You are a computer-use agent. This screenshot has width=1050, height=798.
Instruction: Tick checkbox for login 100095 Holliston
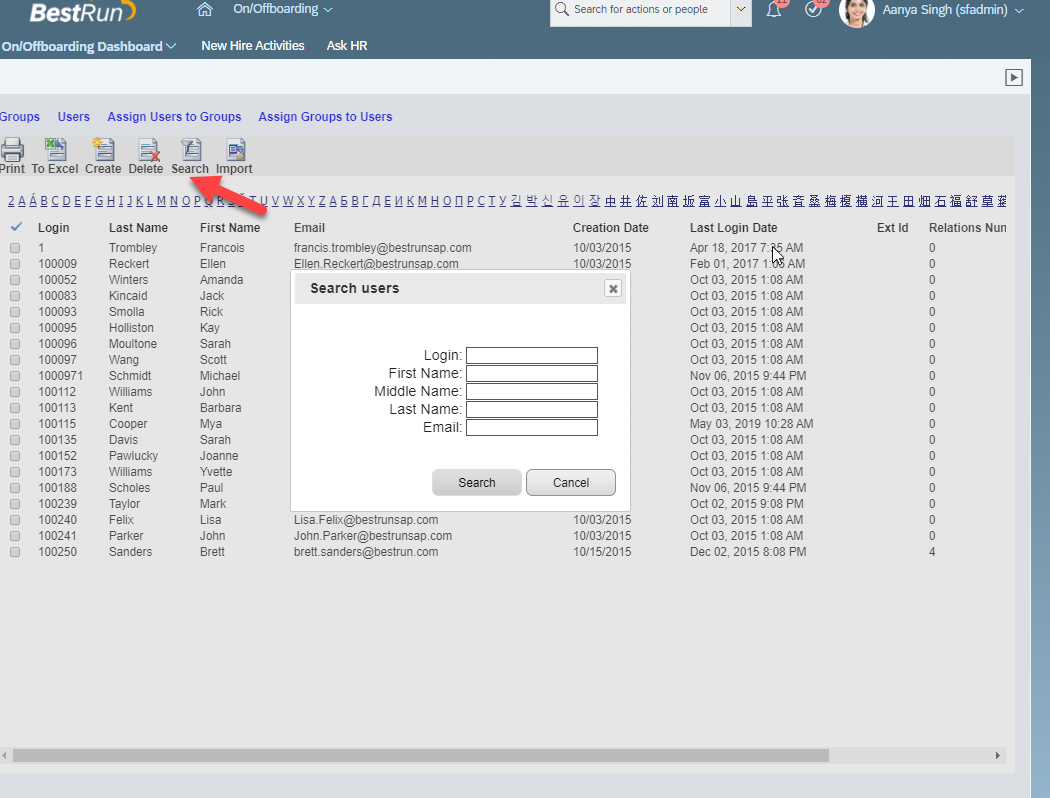click(x=15, y=328)
